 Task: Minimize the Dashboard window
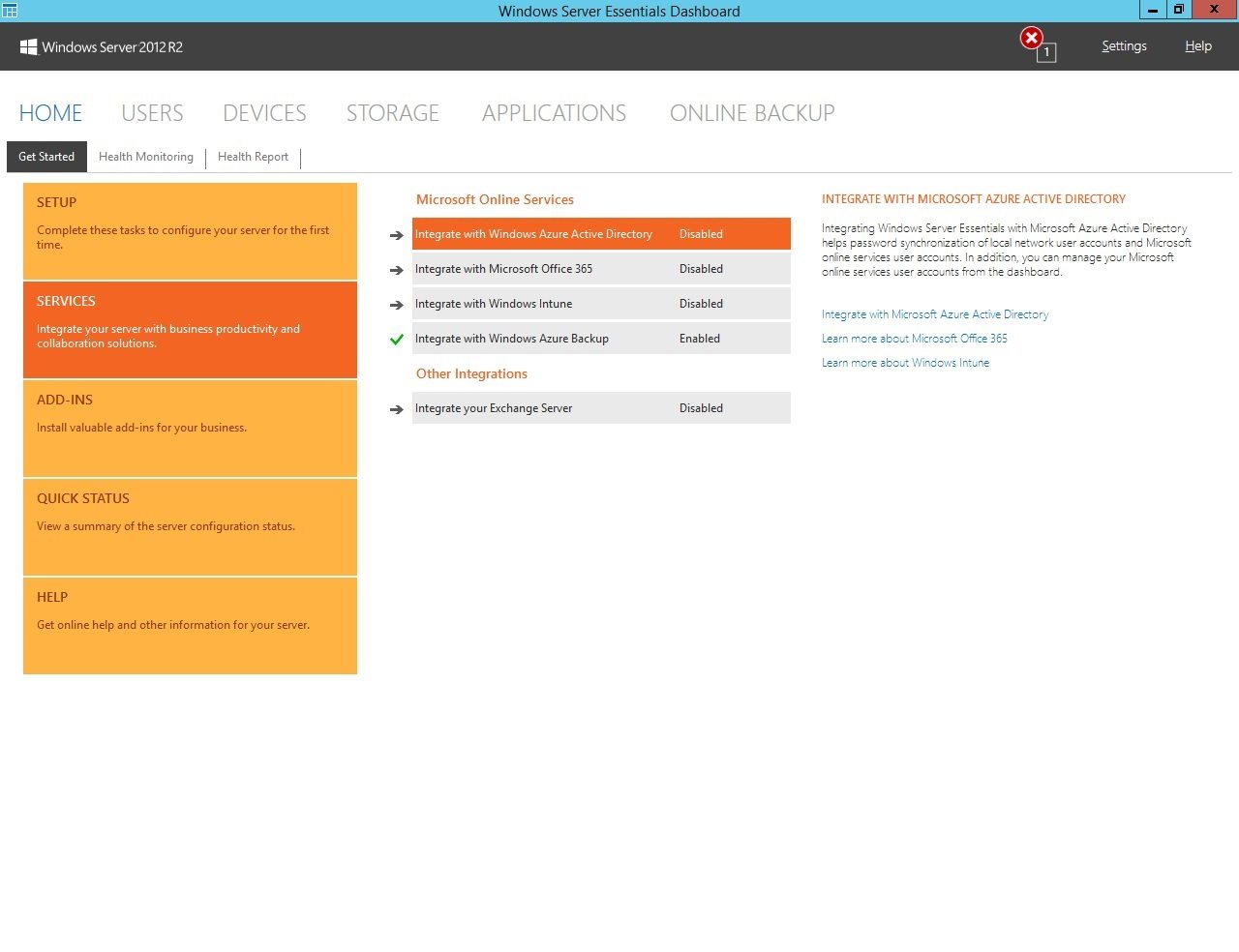point(1152,10)
